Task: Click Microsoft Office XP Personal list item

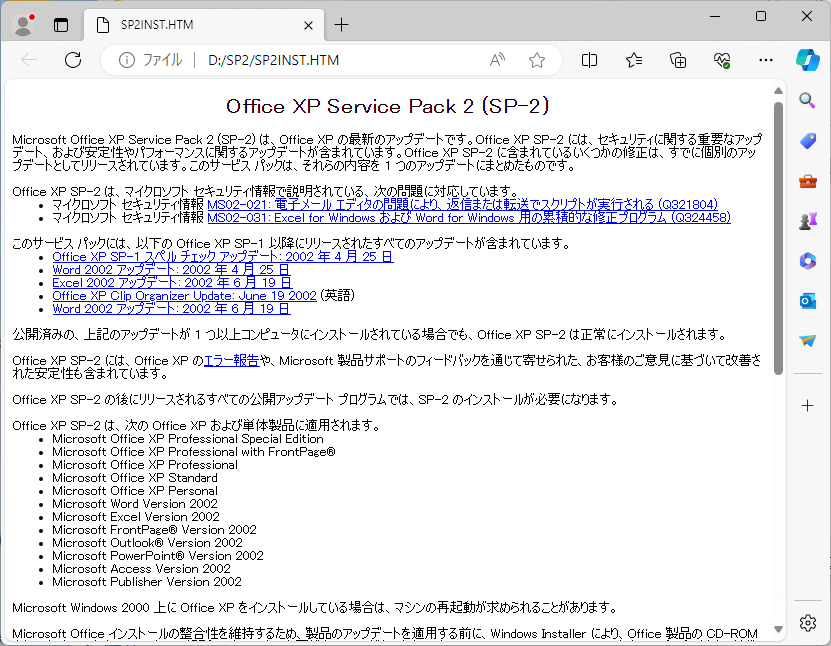Action: click(x=135, y=491)
